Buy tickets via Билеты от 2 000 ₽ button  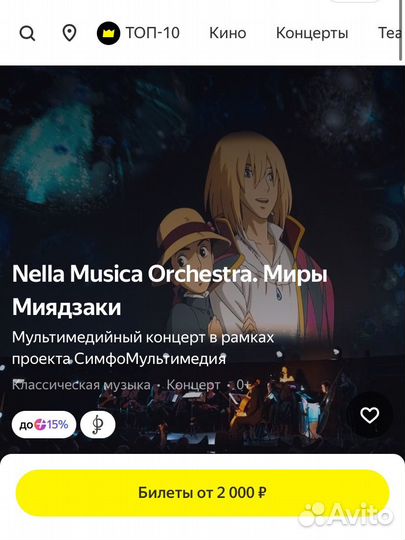coord(202,493)
